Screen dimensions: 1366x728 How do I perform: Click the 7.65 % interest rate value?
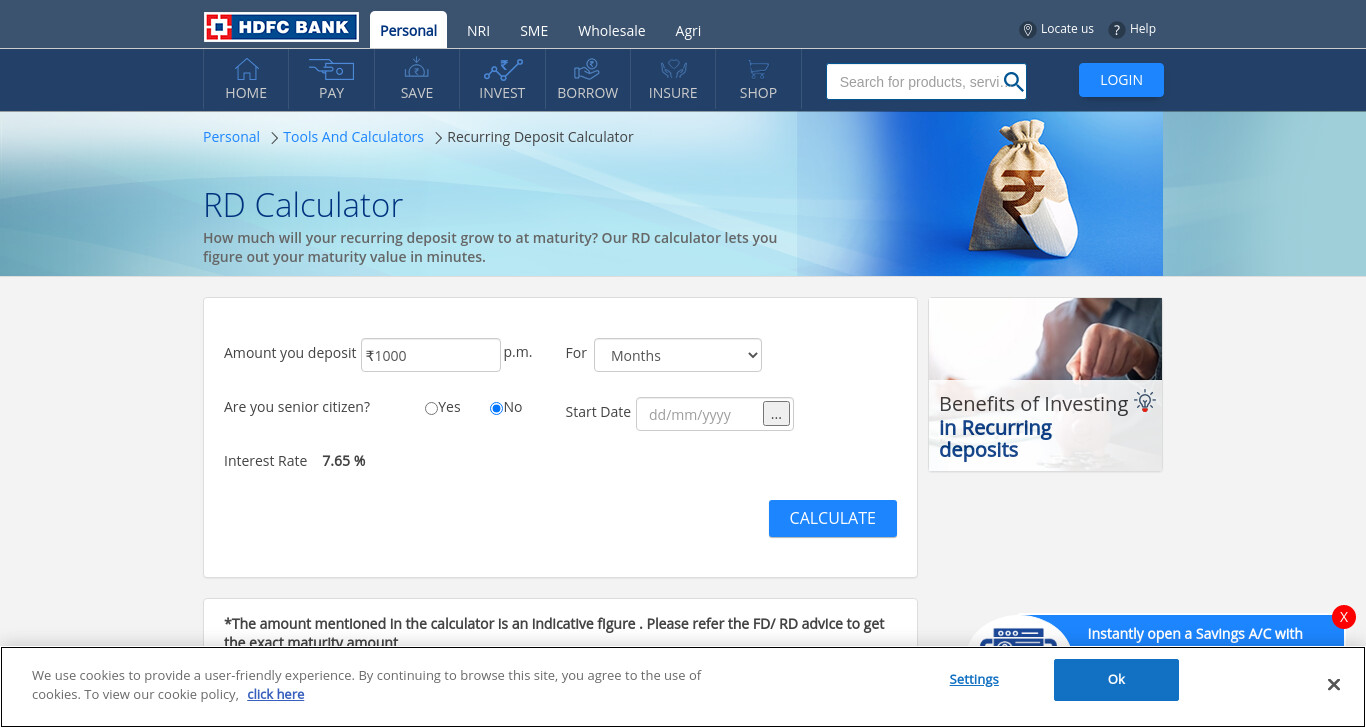tap(344, 461)
